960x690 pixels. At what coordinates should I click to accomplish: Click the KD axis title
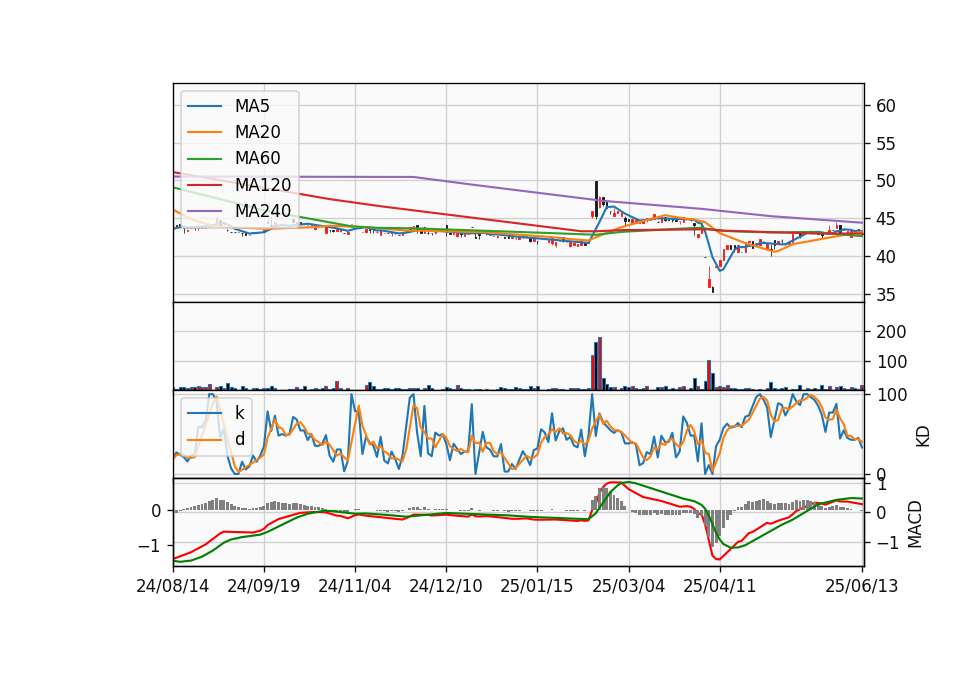(923, 437)
